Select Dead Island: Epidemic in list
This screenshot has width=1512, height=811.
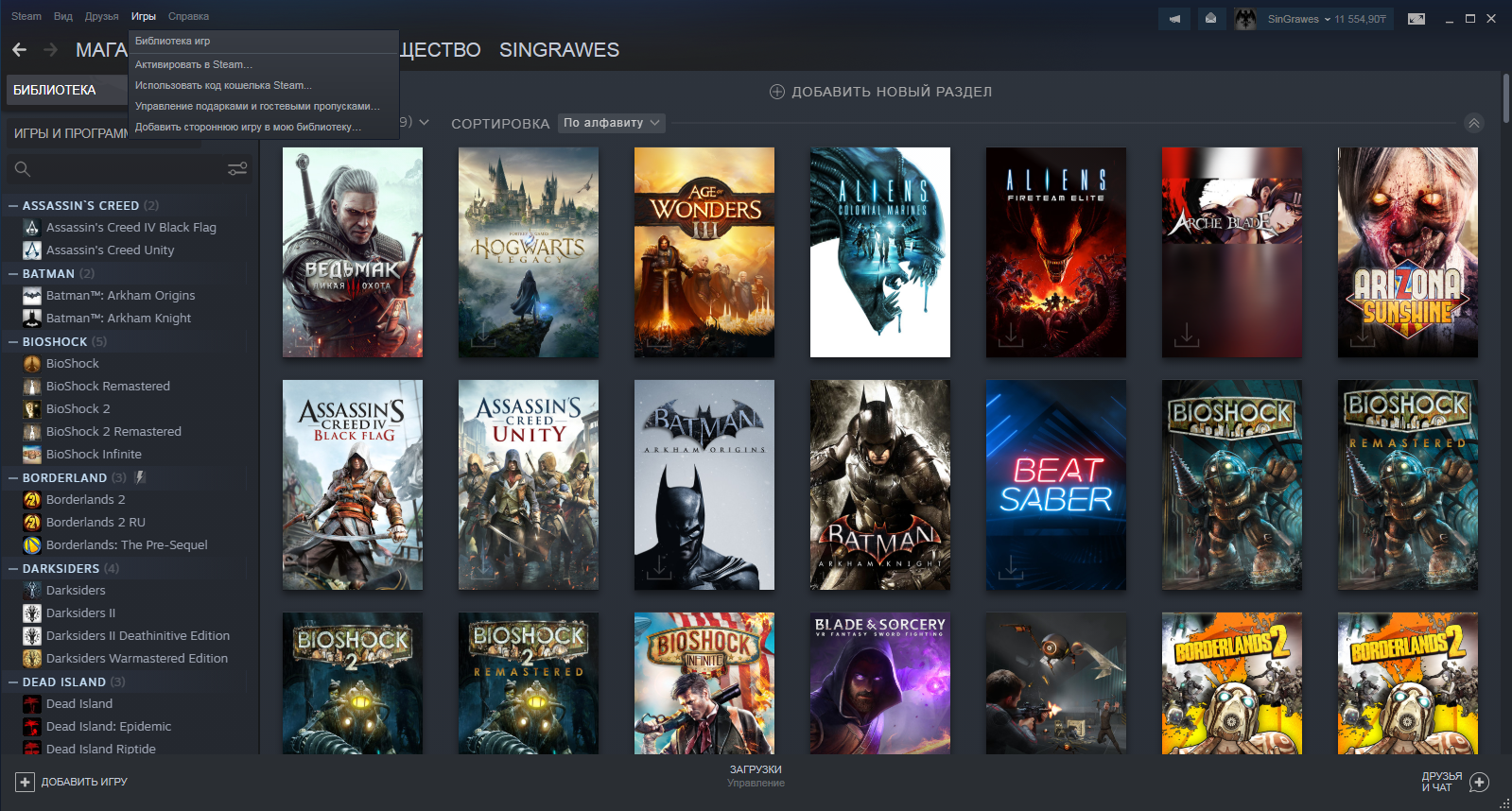109,727
